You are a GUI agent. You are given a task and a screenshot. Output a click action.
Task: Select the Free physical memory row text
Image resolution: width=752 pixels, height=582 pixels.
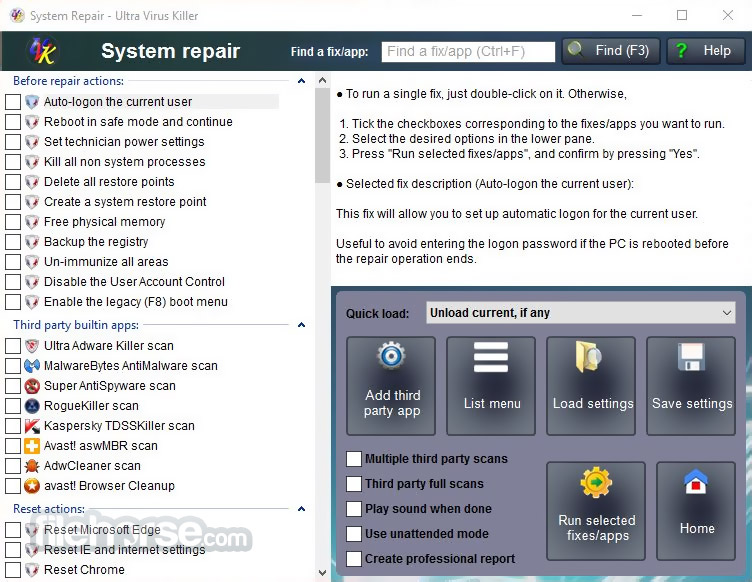coord(105,221)
